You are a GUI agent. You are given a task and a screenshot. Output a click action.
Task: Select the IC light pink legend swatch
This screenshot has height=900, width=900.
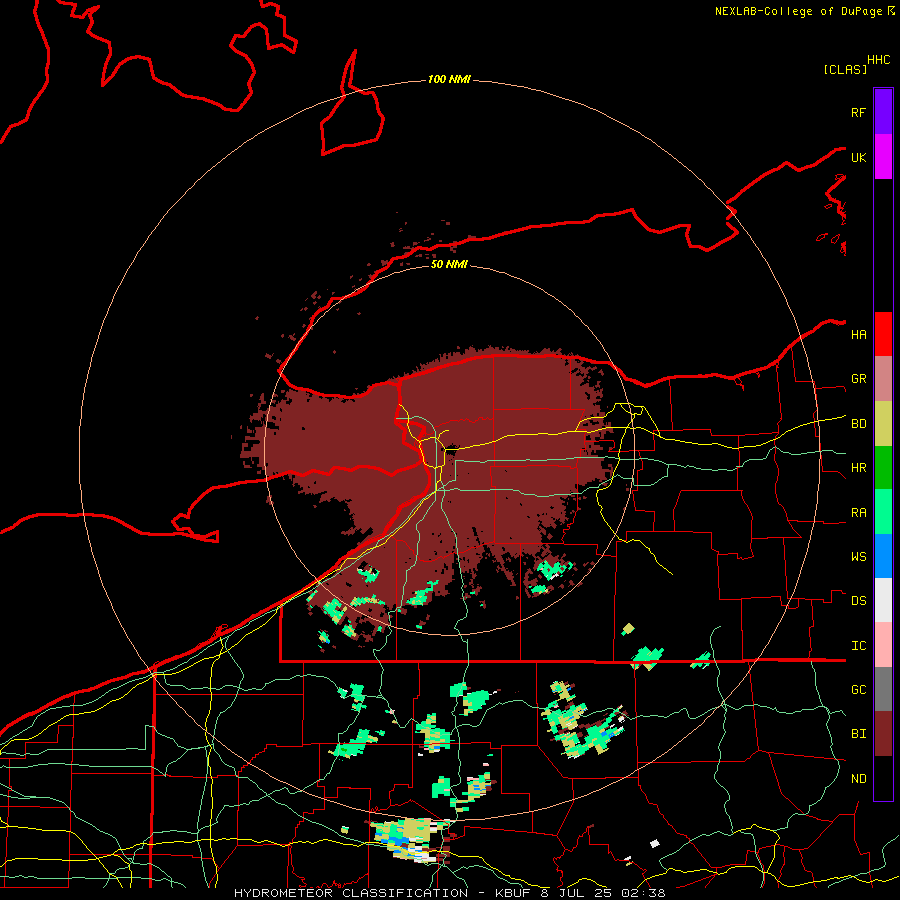click(883, 645)
